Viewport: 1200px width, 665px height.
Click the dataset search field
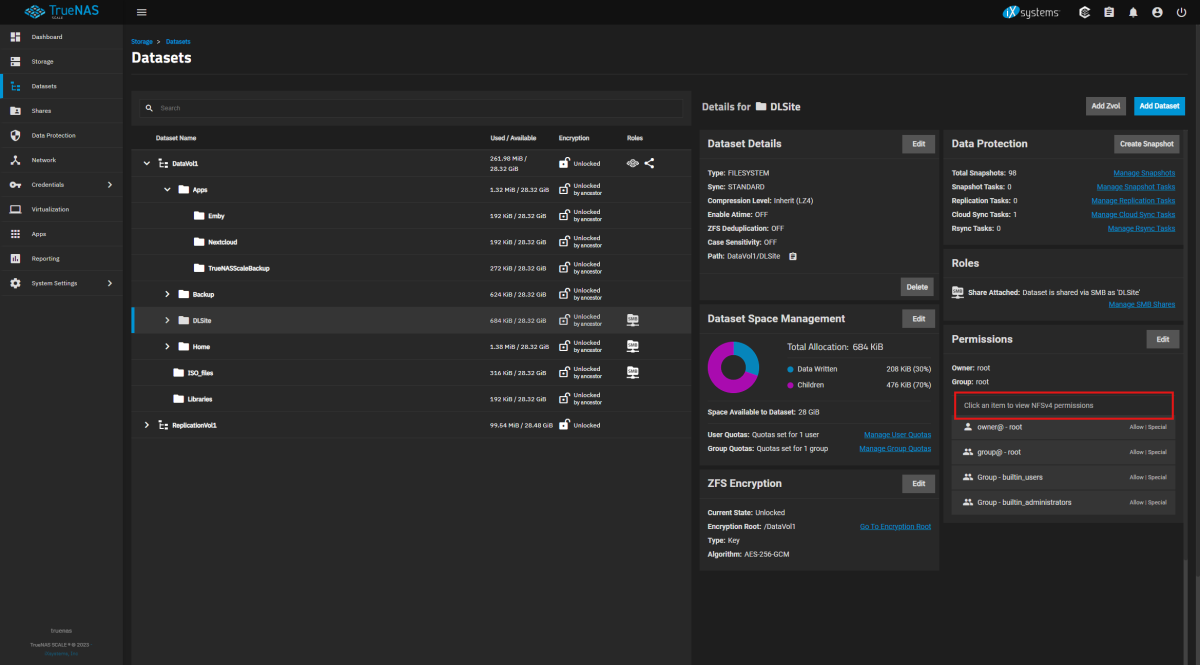point(412,108)
